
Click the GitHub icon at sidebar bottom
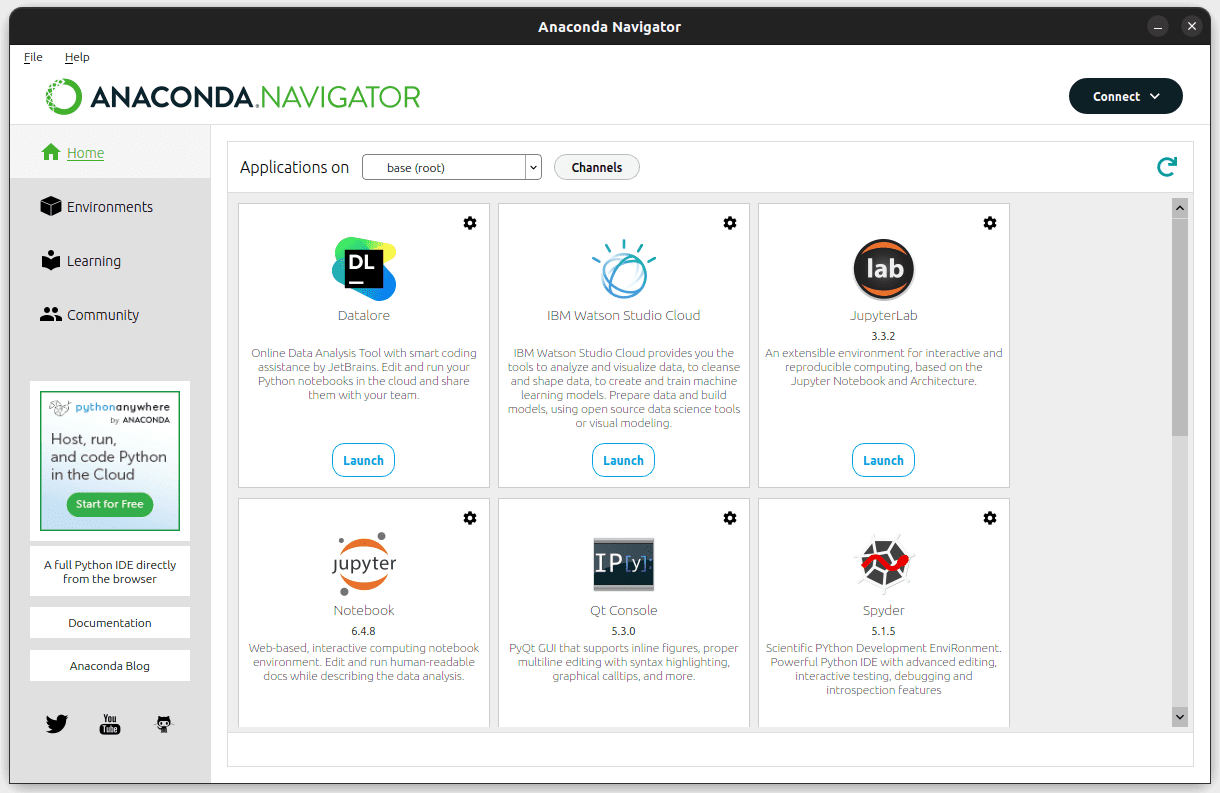(x=163, y=724)
